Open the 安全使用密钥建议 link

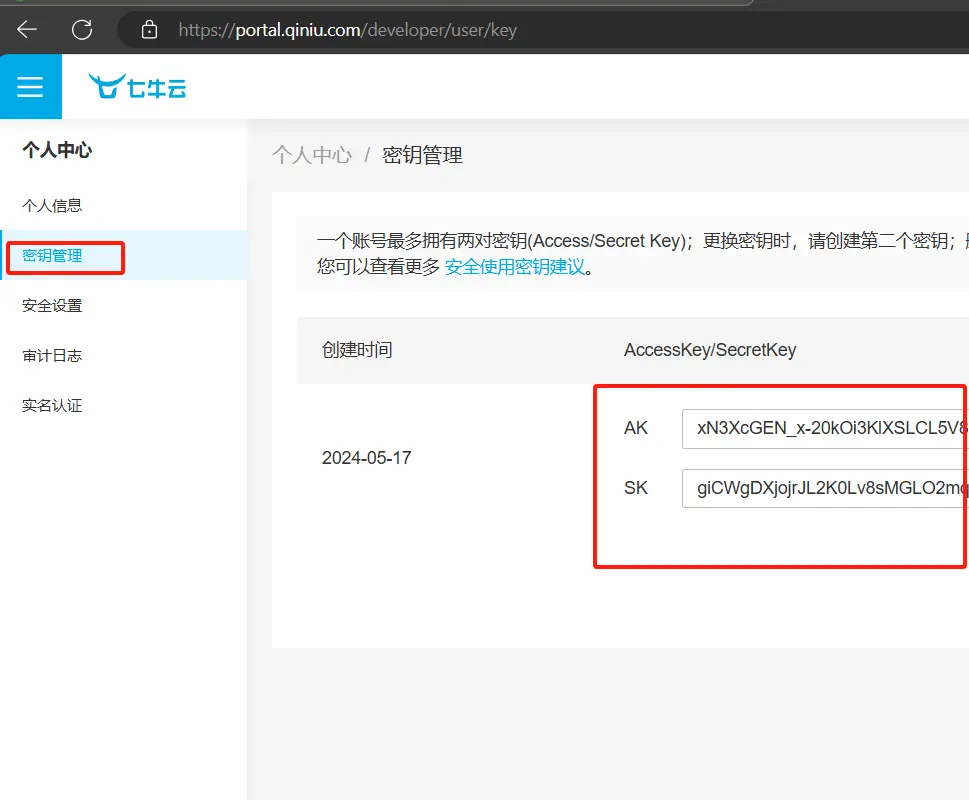[514, 267]
